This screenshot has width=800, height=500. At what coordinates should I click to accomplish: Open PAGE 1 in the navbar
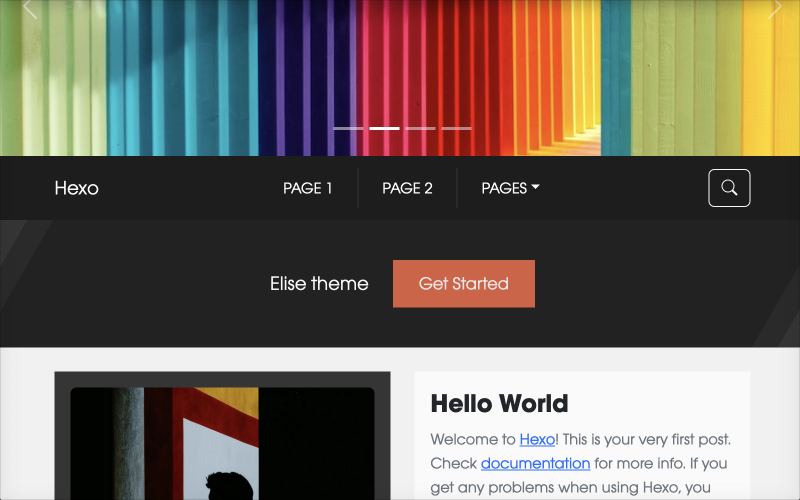coord(307,188)
